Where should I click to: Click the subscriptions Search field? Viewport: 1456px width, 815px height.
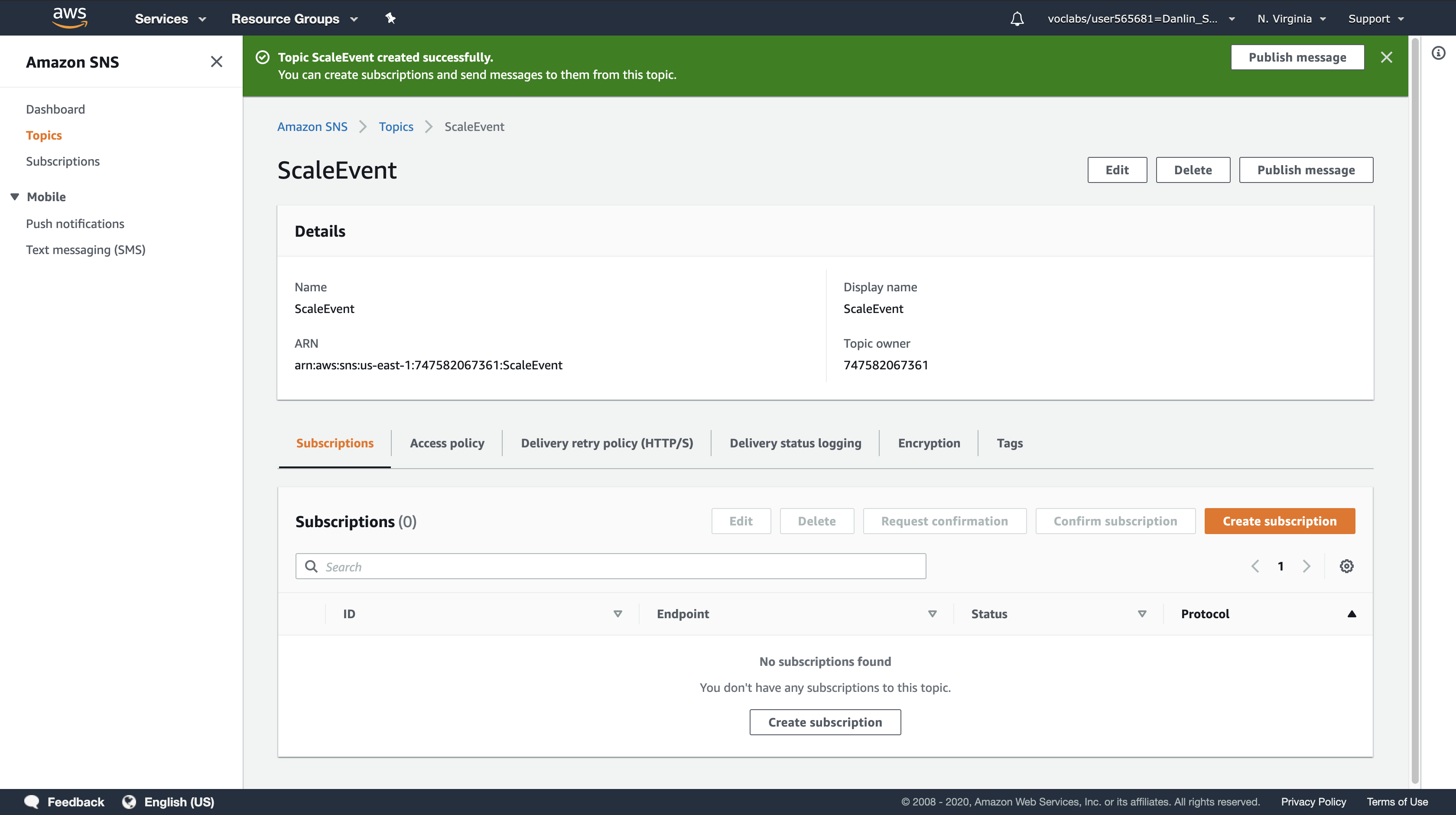[611, 566]
